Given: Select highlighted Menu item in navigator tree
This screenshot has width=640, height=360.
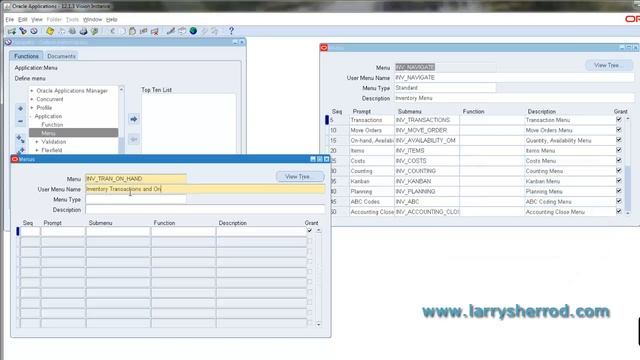Looking at the screenshot, I should click(73, 133).
